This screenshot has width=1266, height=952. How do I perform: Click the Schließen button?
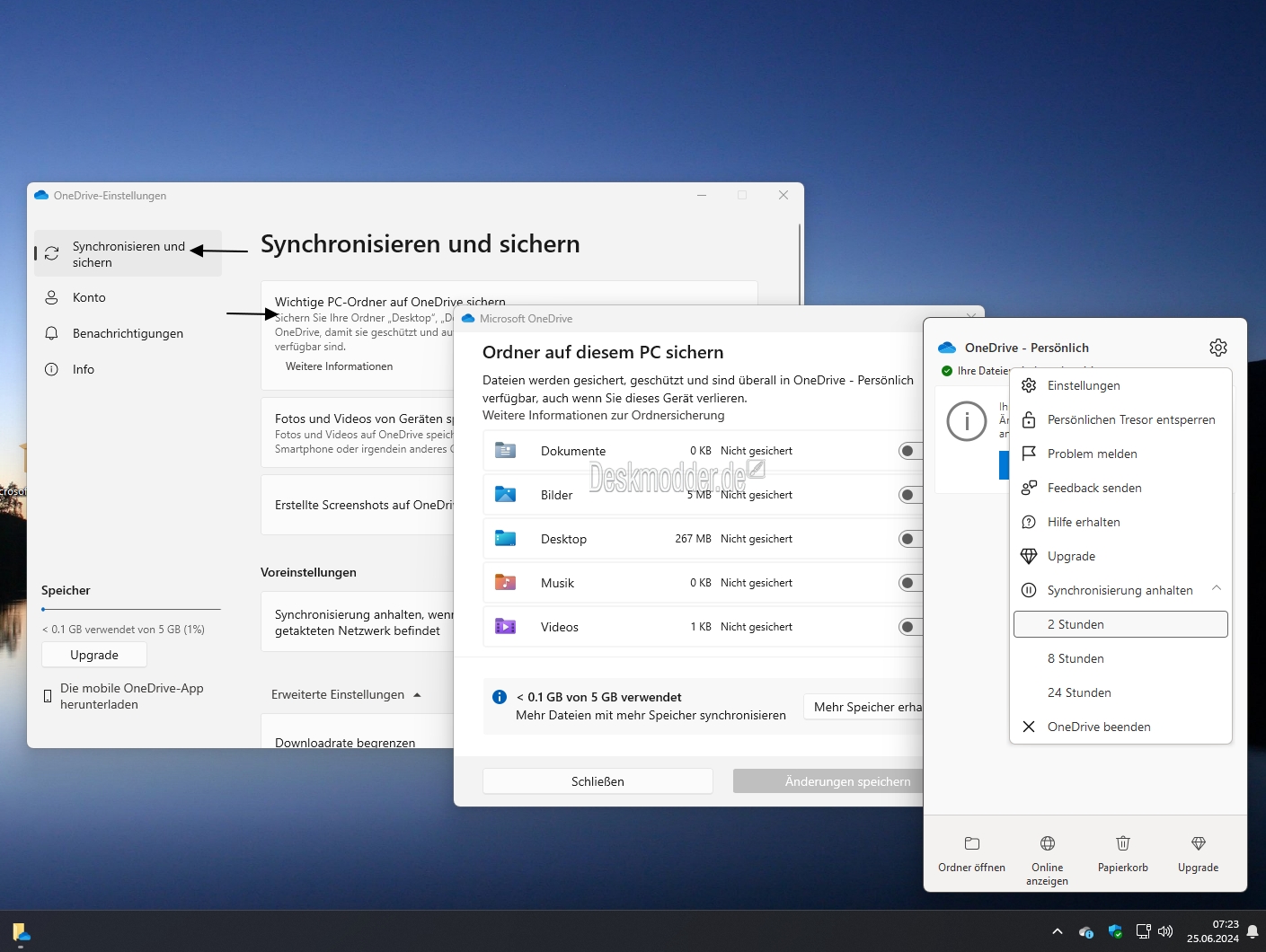(x=598, y=781)
